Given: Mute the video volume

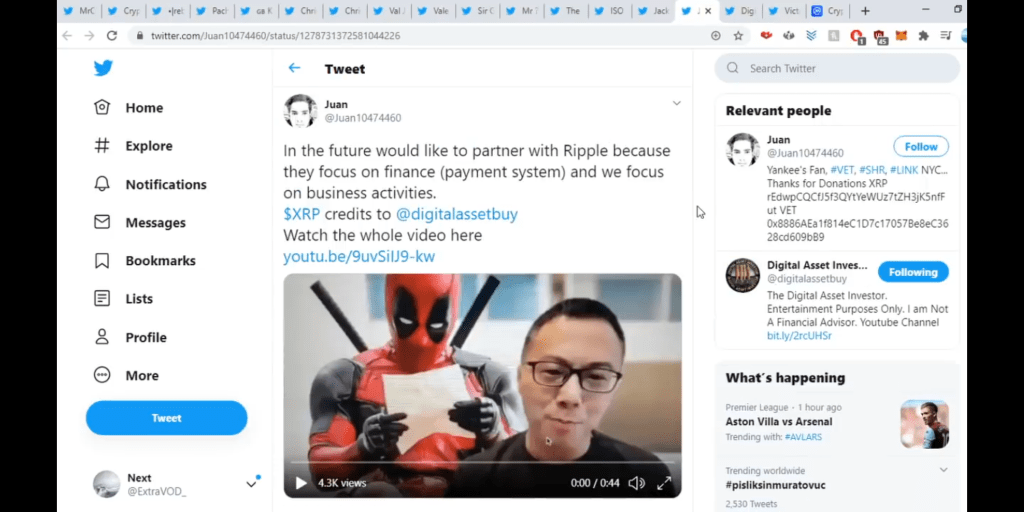Looking at the screenshot, I should pyautogui.click(x=636, y=483).
